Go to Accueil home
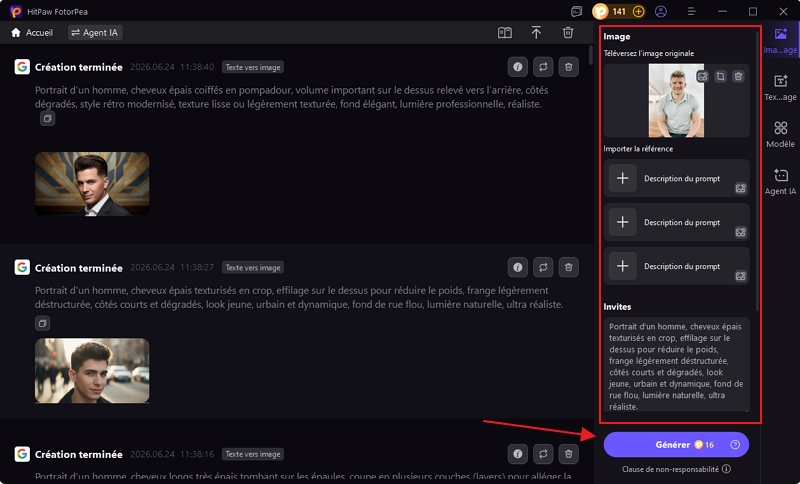Screen dimensions: 800x484 click(32, 33)
